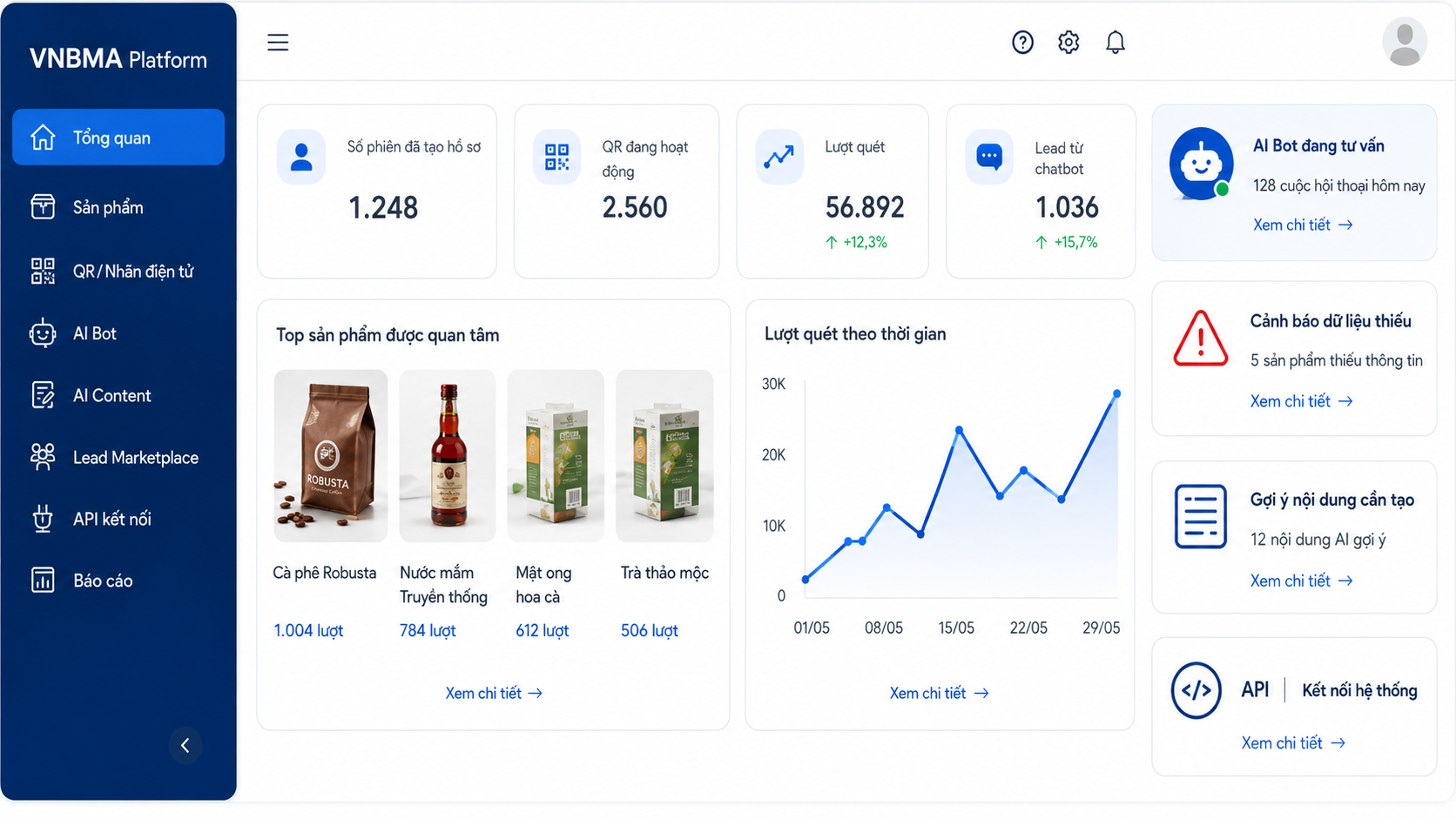This screenshot has height=819, width=1456.
Task: Open the notifications bell icon
Action: pyautogui.click(x=1116, y=42)
